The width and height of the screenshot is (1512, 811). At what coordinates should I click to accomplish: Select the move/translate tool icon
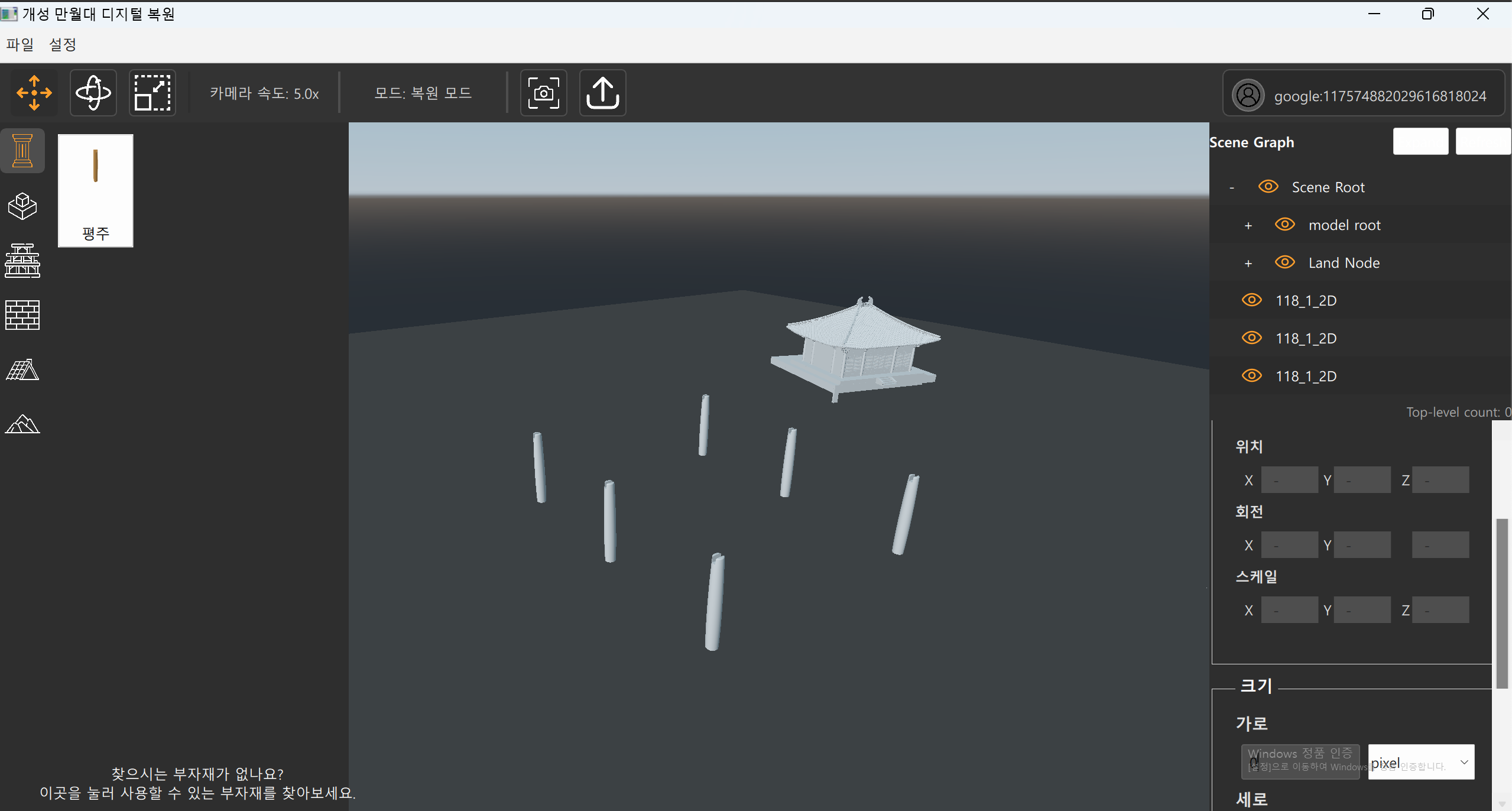34,93
